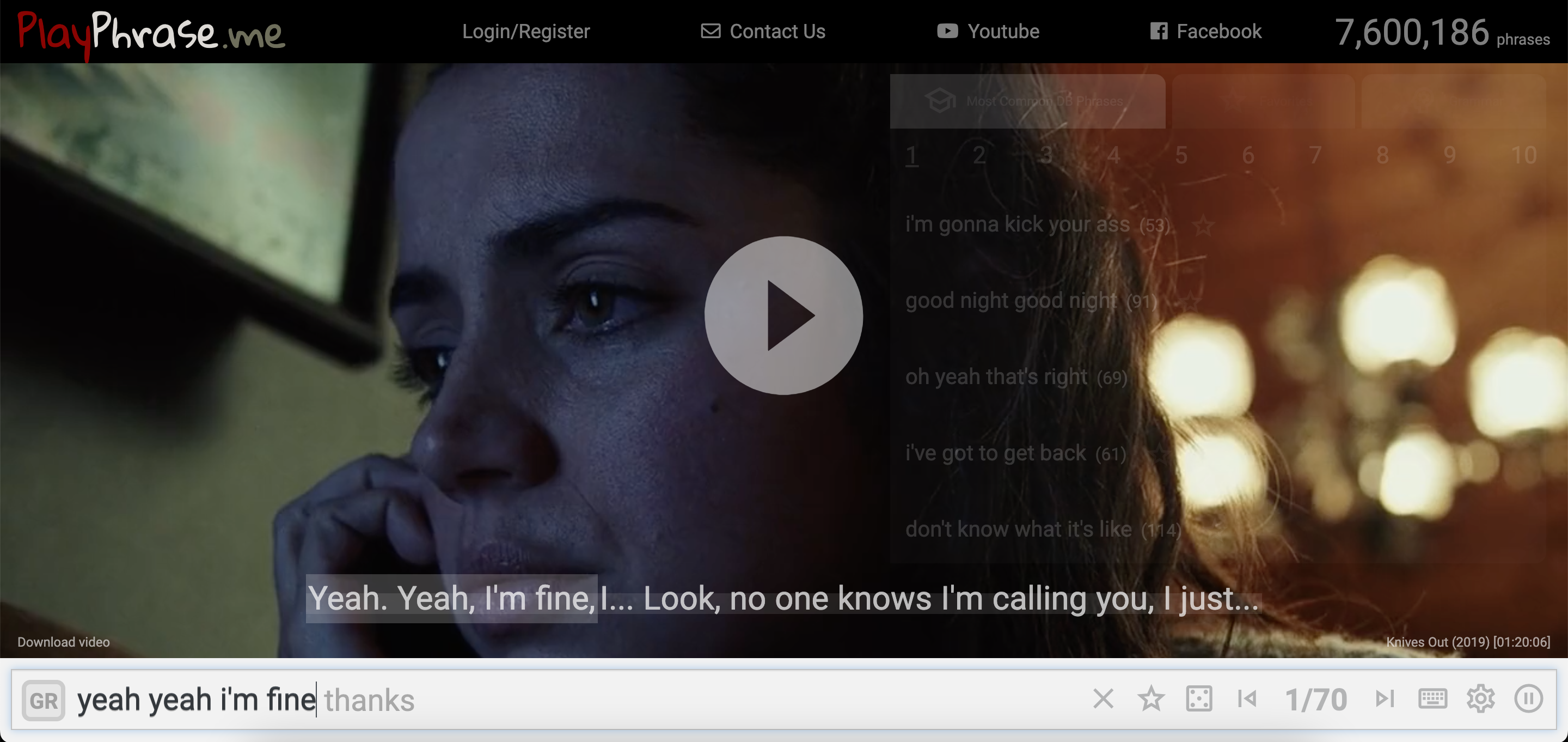Click the graduation cap icon on phrases tab
1568x742 pixels.
tap(940, 101)
